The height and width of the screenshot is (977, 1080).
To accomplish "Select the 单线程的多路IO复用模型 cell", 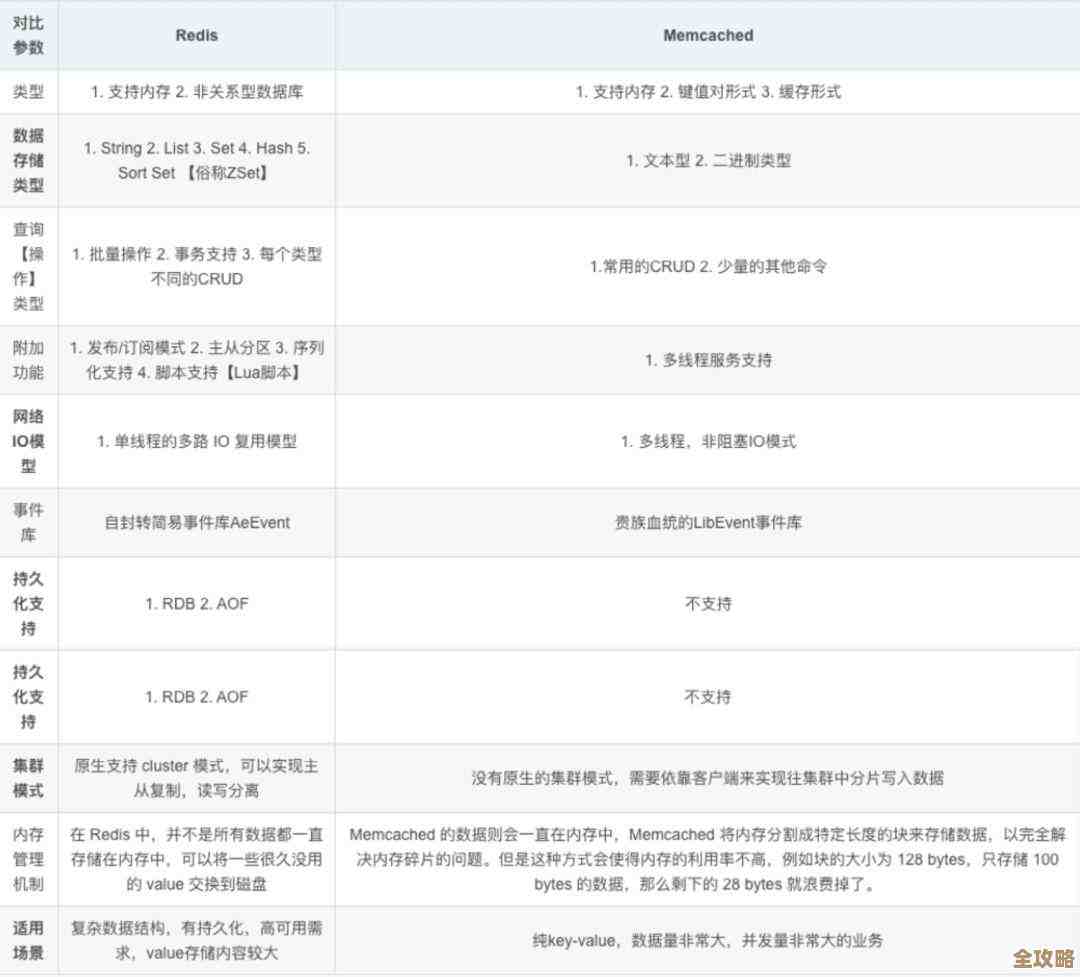I will pyautogui.click(x=196, y=441).
